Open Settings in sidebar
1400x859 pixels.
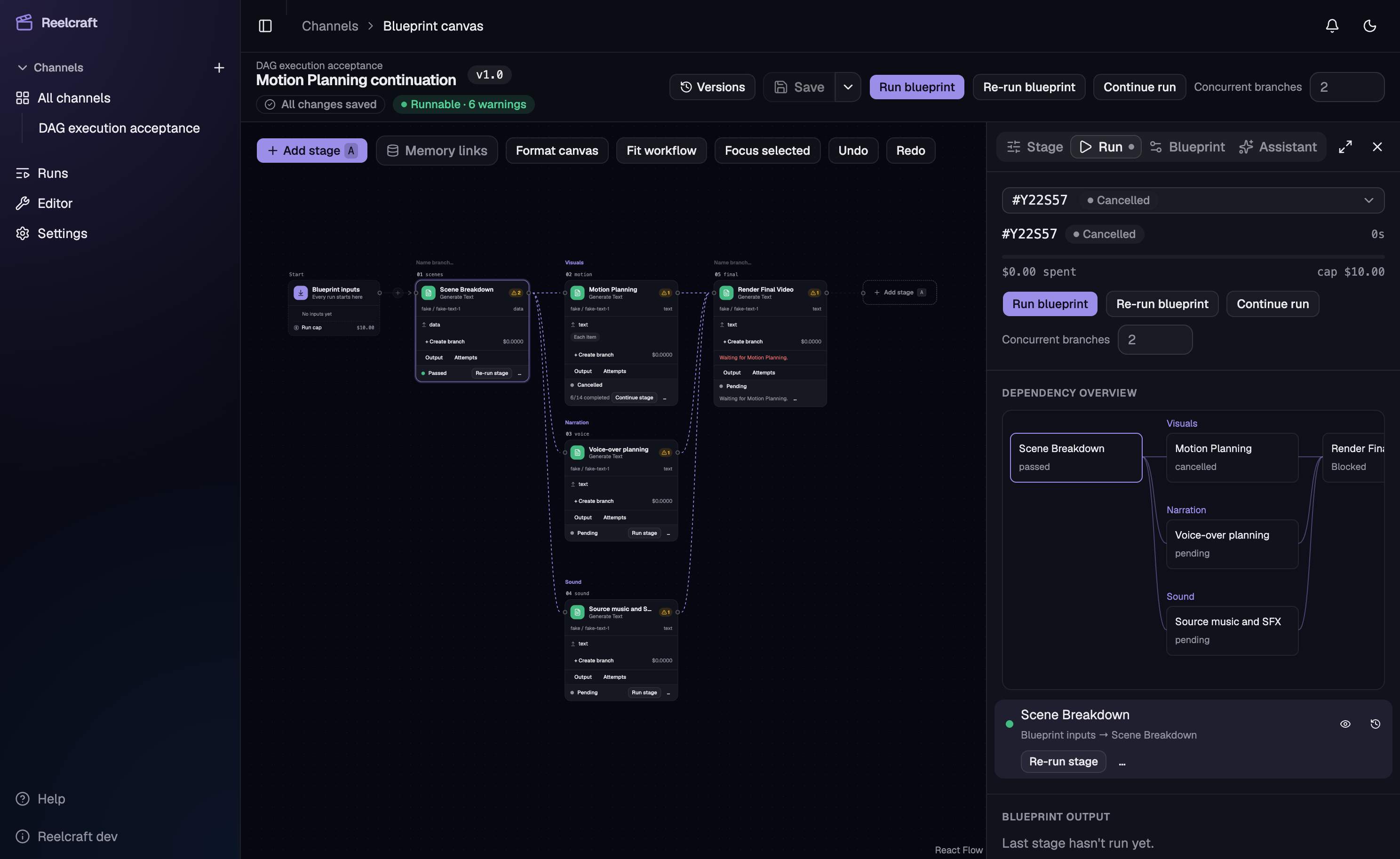62,233
